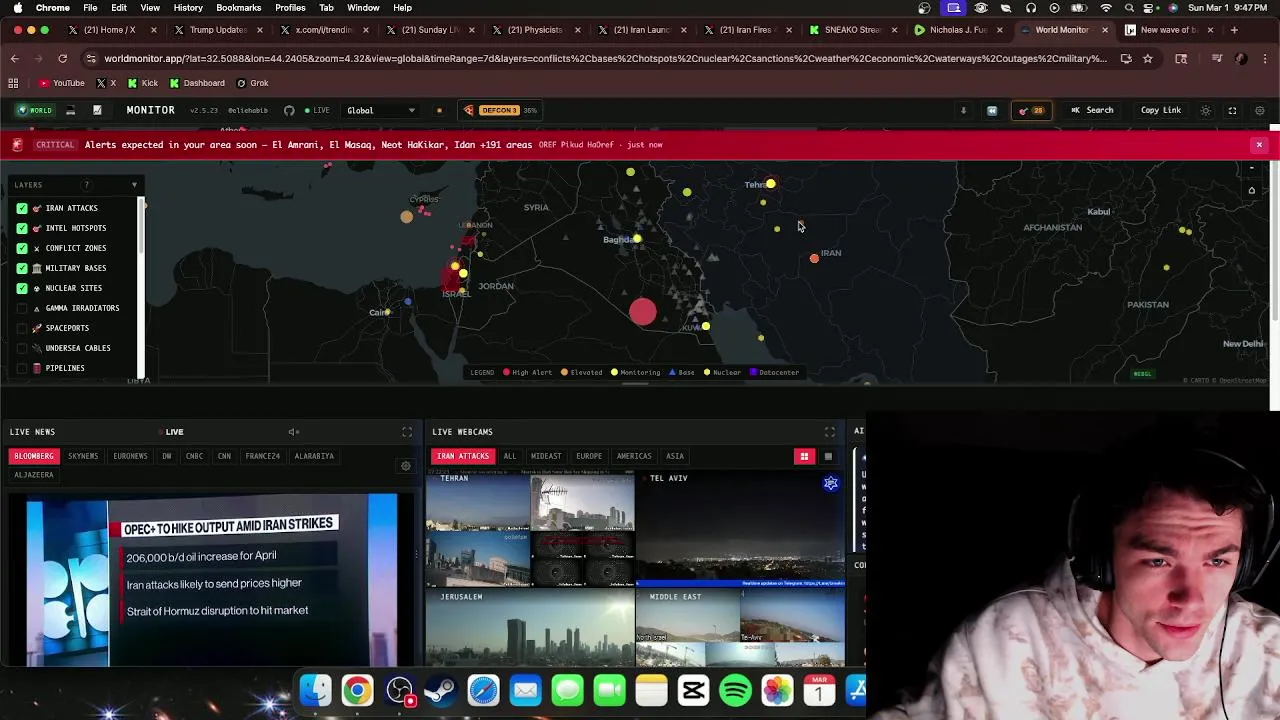Select the World variant button
This screenshot has width=1280, height=720.
tap(34, 110)
